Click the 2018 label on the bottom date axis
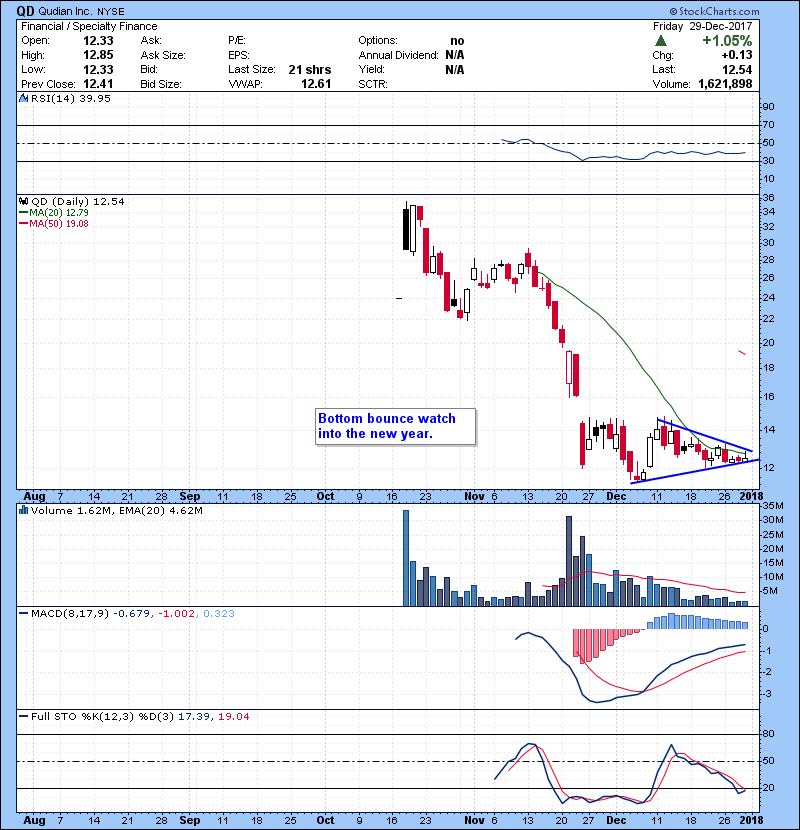The width and height of the screenshot is (800, 830). pos(751,820)
